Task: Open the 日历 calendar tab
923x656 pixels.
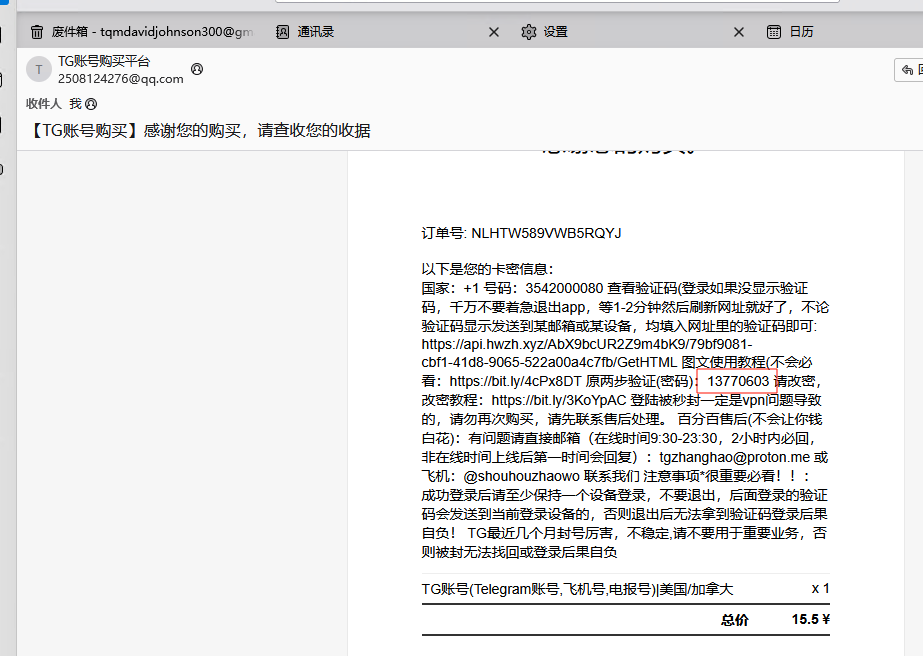Action: [801, 32]
